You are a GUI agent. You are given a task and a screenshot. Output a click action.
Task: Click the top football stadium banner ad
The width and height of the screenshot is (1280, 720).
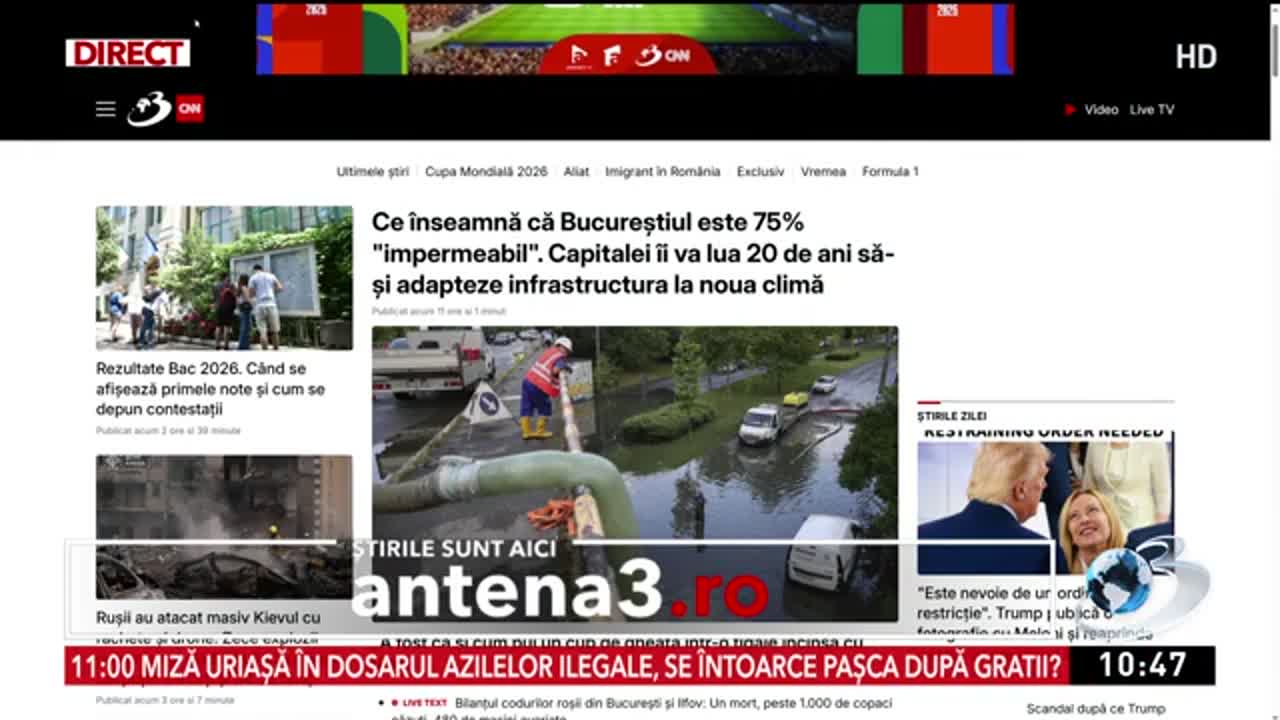[x=635, y=39]
